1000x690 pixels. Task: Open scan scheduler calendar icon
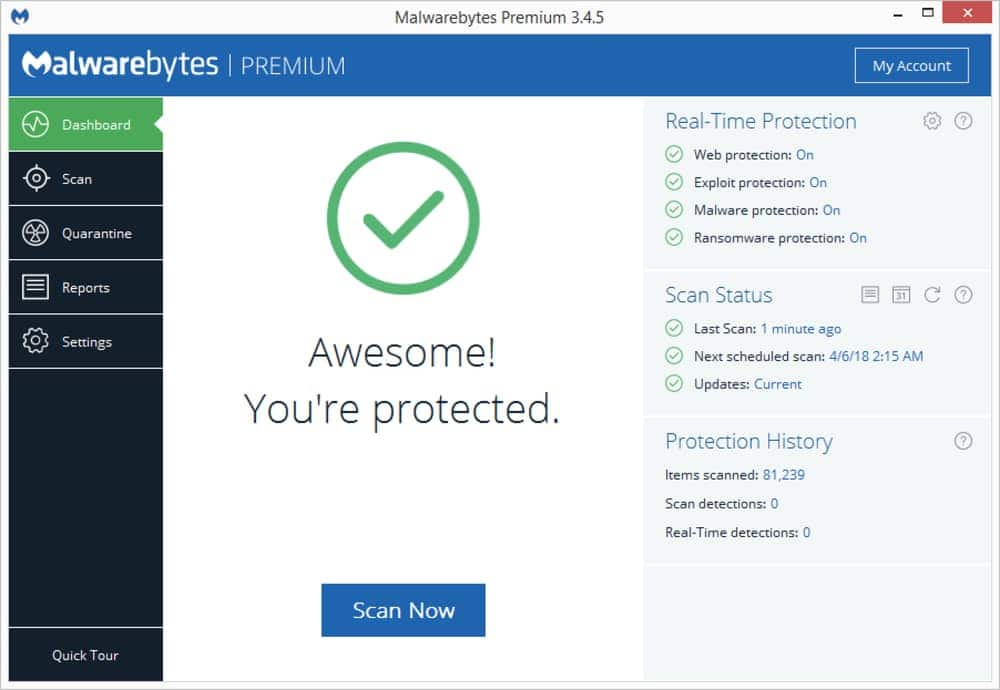pyautogui.click(x=901, y=295)
